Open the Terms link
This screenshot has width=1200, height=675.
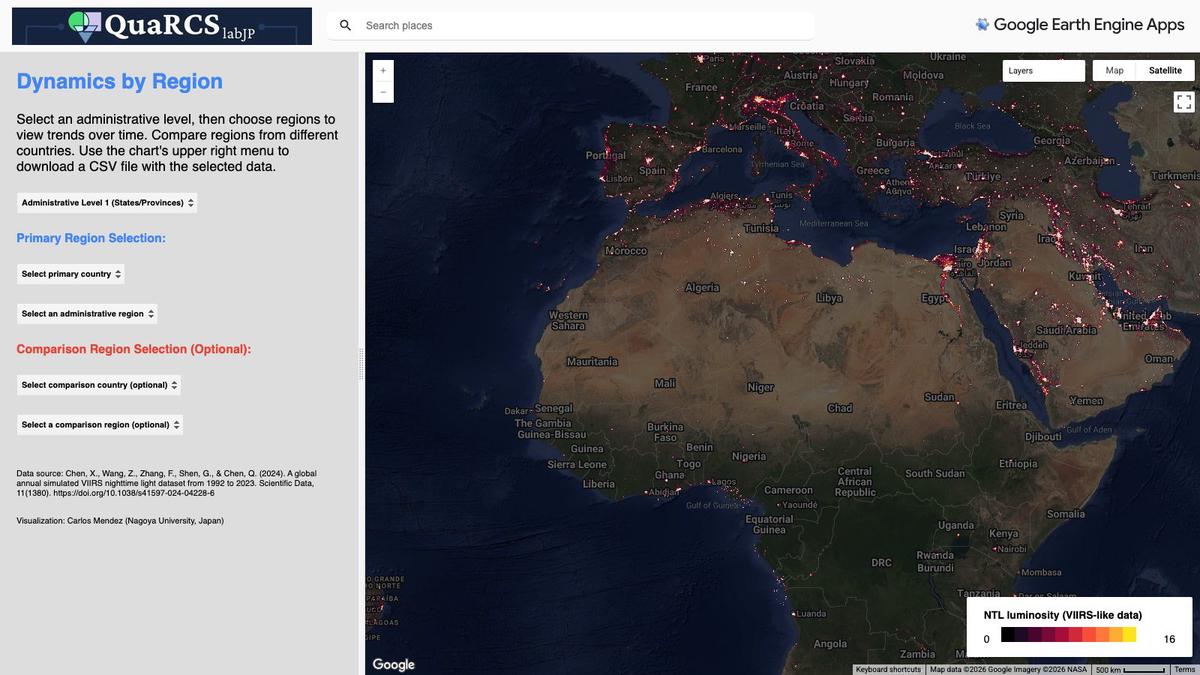pyautogui.click(x=1184, y=669)
